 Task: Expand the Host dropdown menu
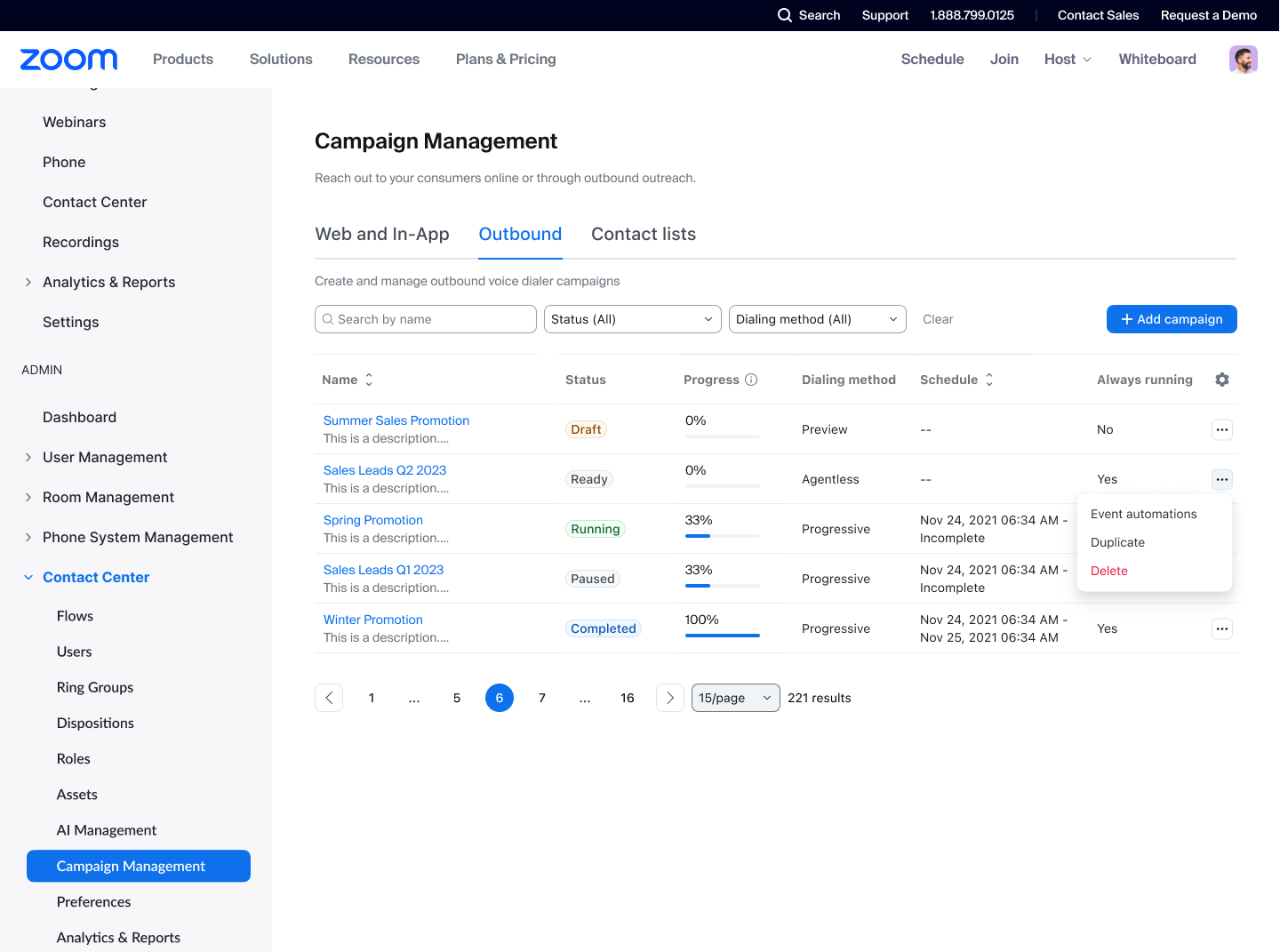[1068, 60]
